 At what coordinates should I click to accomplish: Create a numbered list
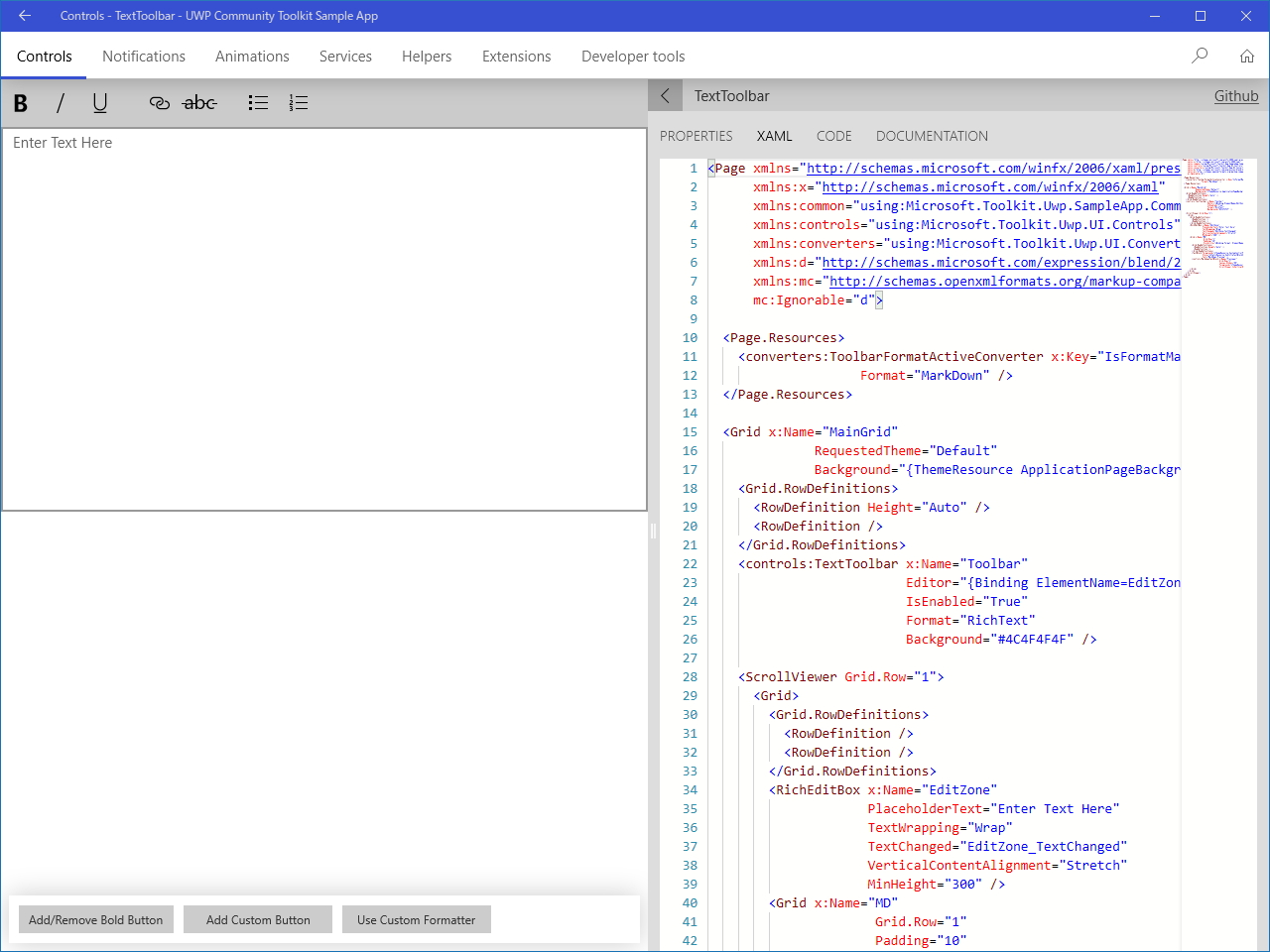[x=298, y=102]
